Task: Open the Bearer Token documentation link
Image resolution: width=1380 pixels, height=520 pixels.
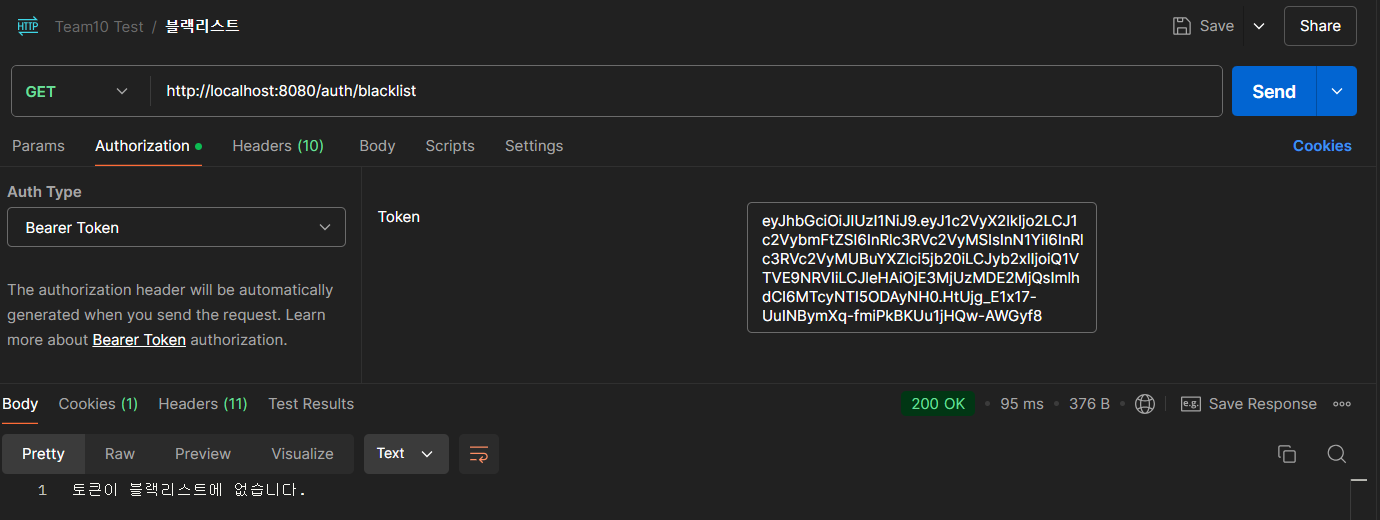Action: click(139, 340)
